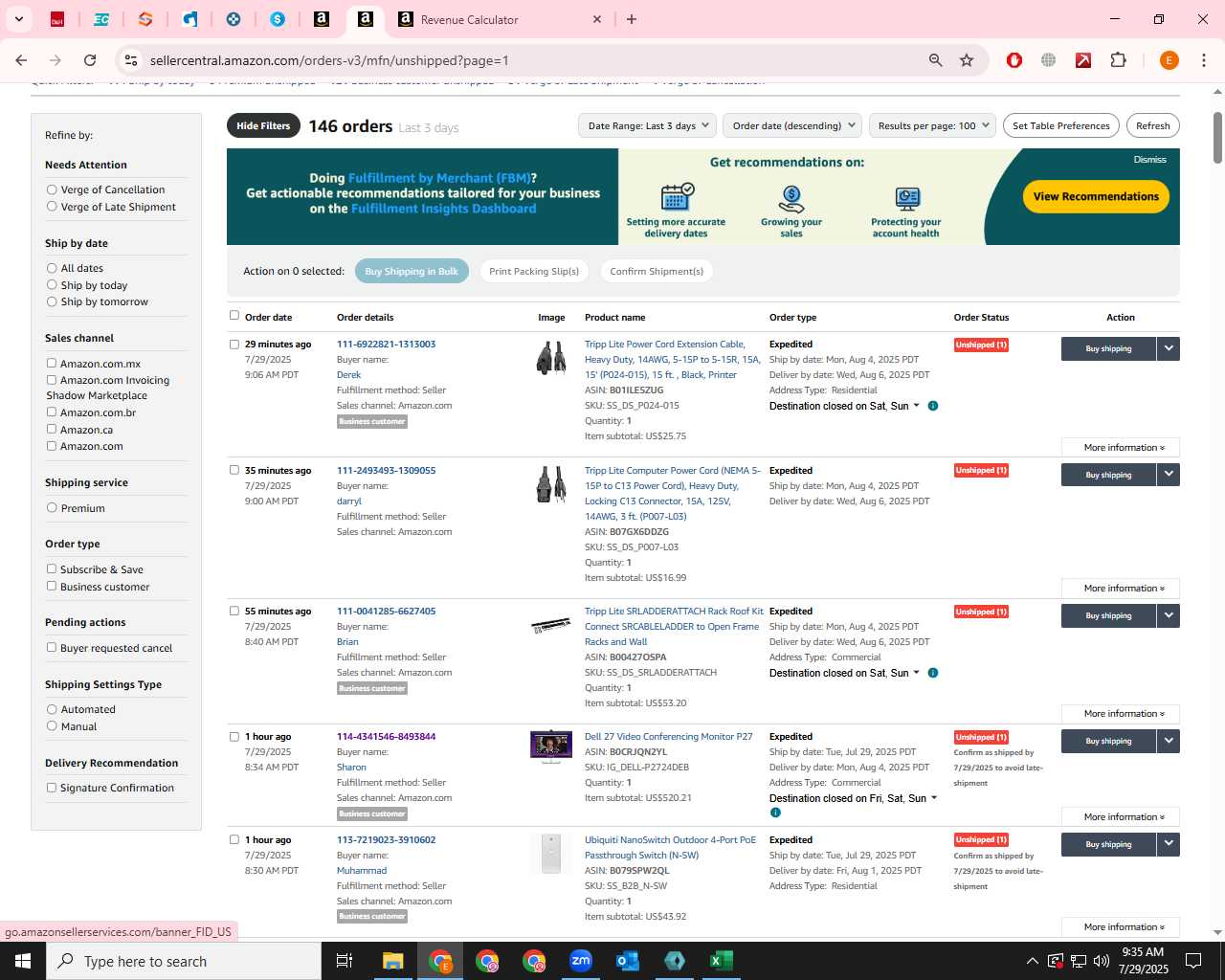This screenshot has height=980, width=1225.
Task: Click the browser address bar URL
Action: (x=329, y=60)
